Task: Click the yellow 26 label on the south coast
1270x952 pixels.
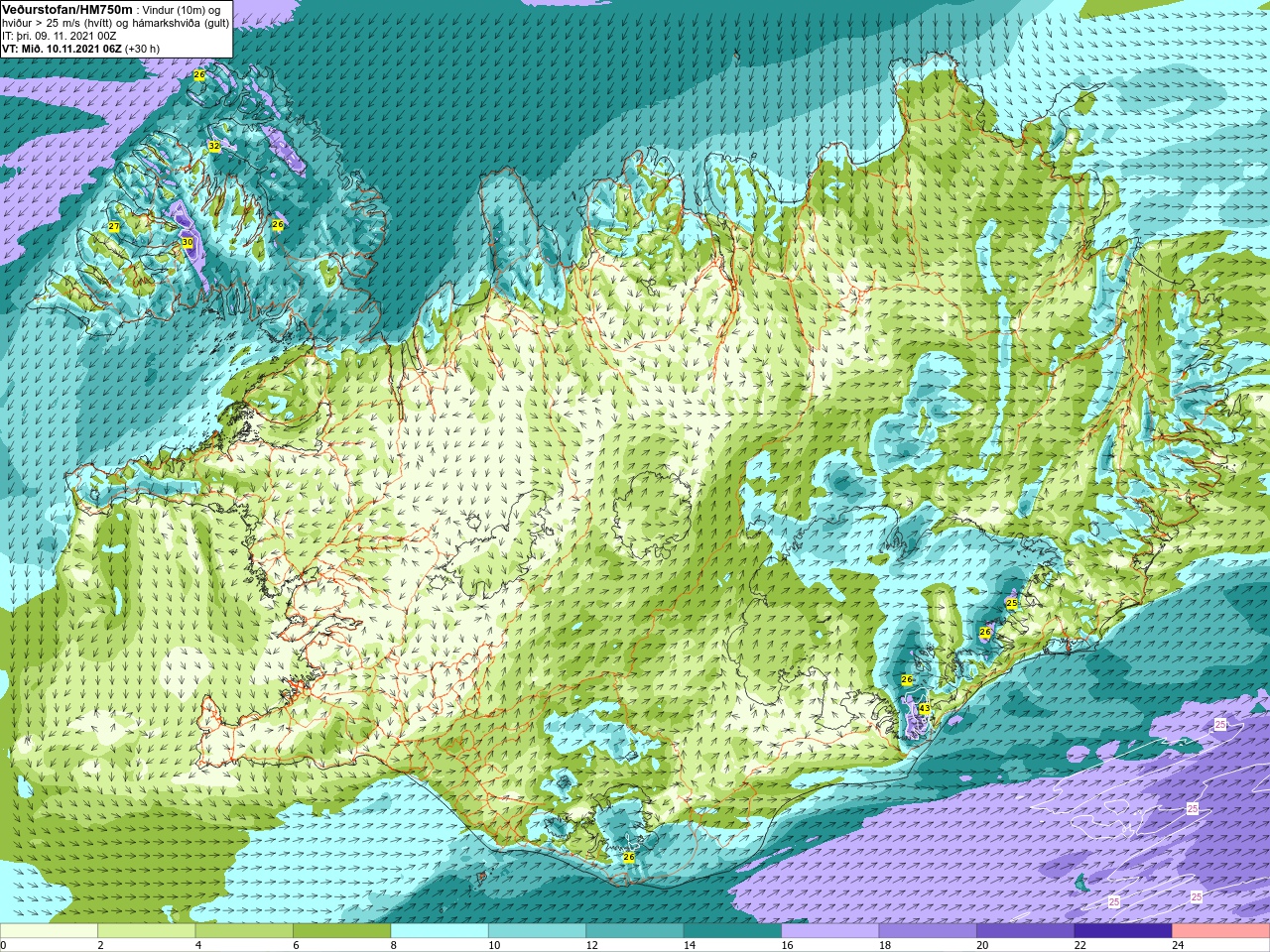Action: (628, 857)
